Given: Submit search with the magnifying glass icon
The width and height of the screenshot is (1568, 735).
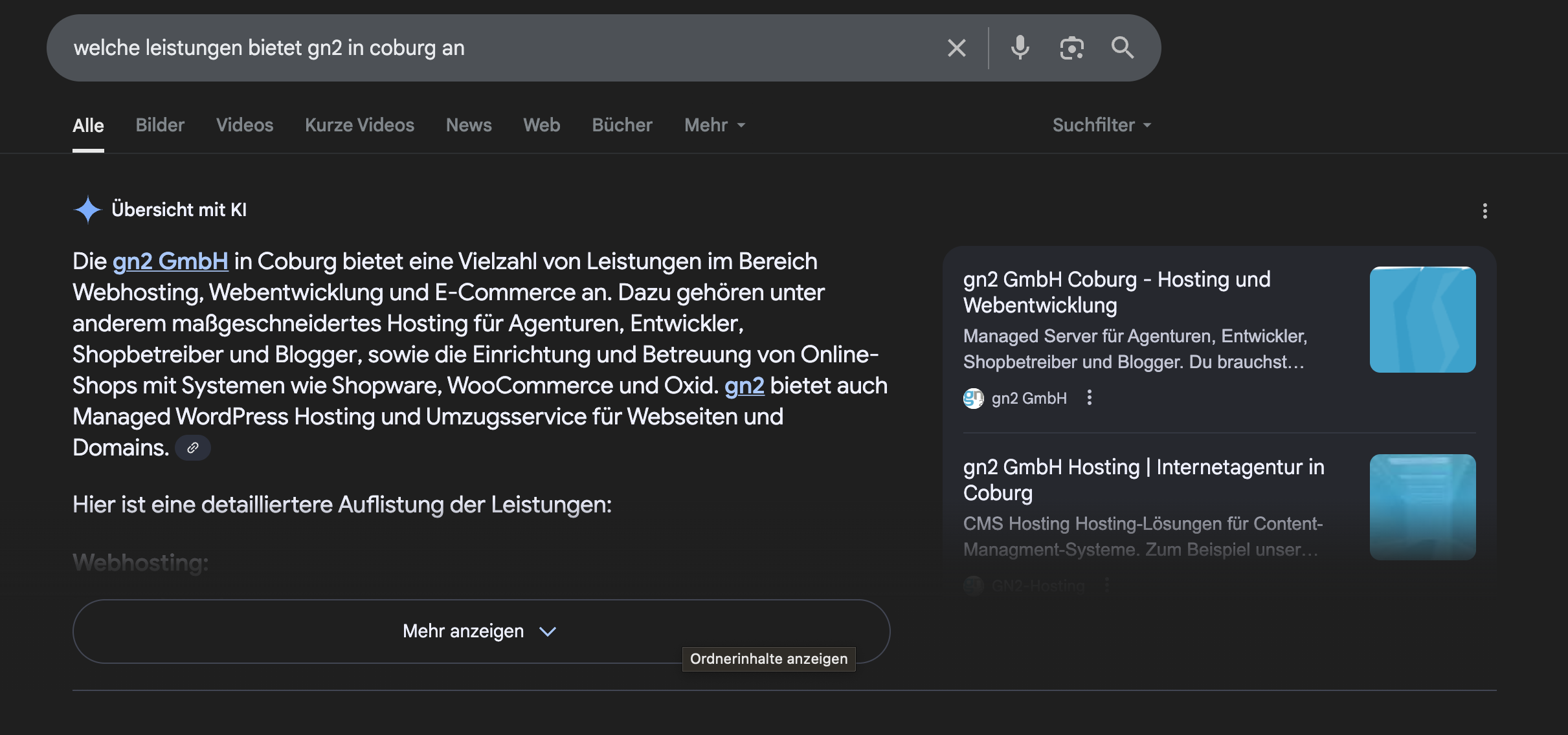Looking at the screenshot, I should click(1123, 48).
